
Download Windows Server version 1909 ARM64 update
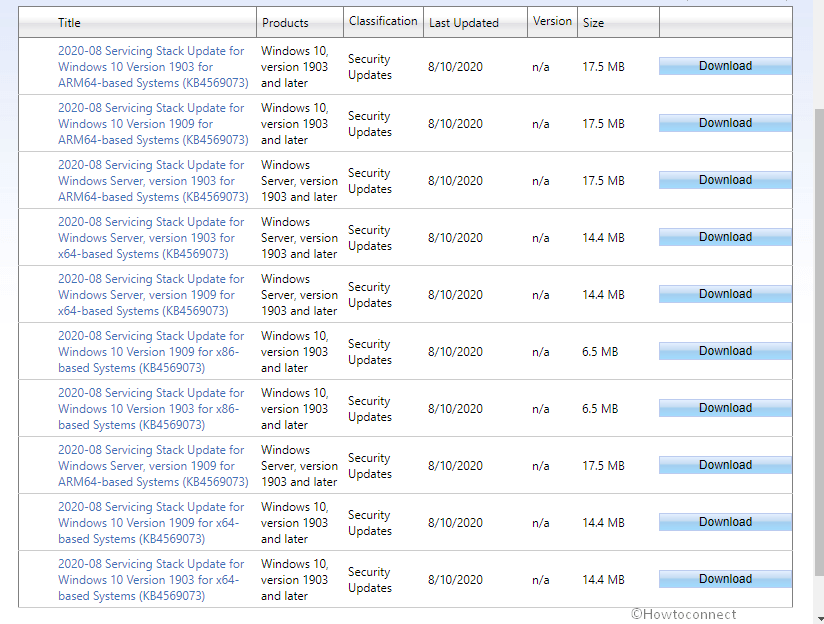point(725,465)
